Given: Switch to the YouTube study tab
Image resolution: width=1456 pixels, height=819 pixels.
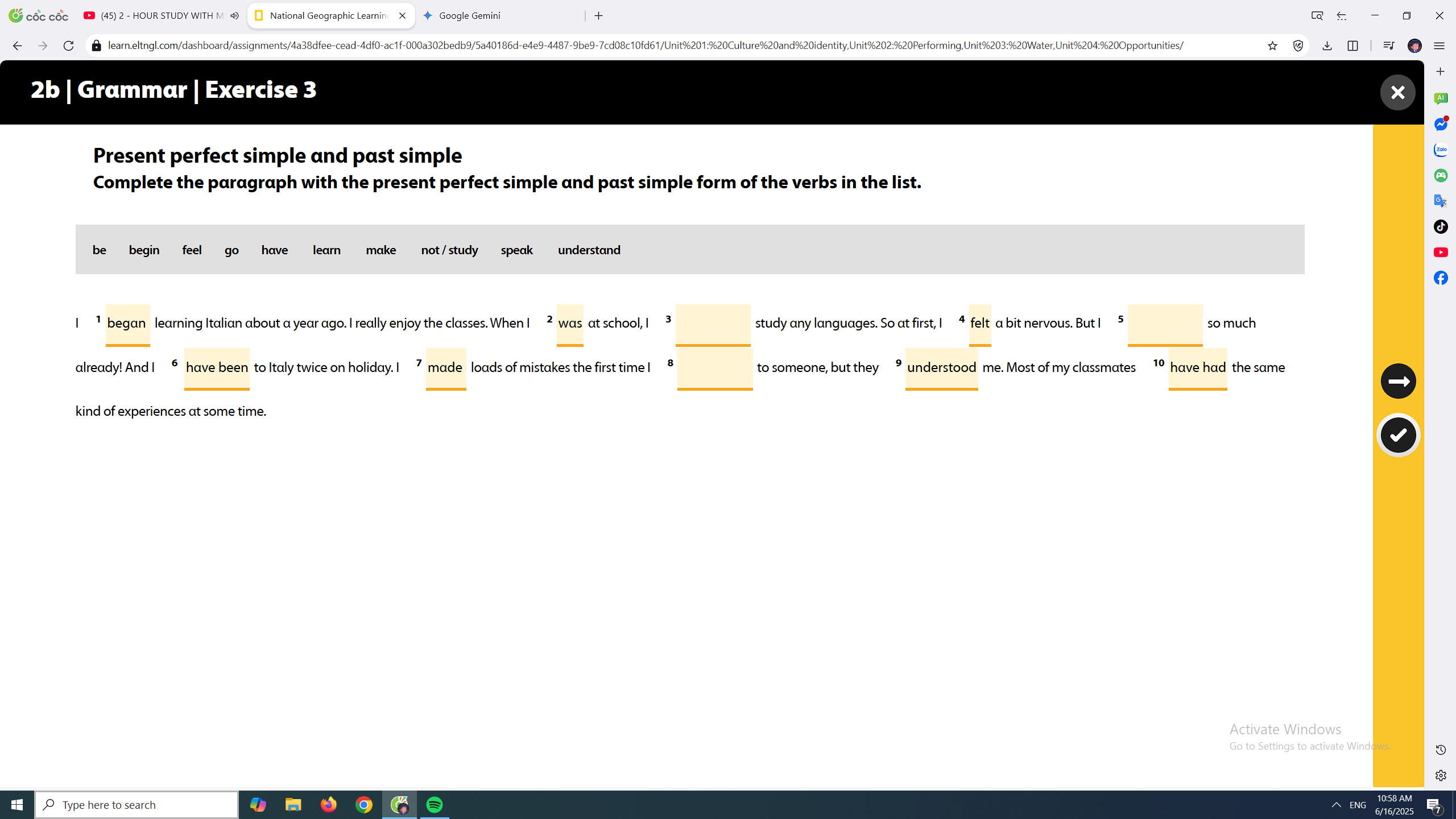Looking at the screenshot, I should pyautogui.click(x=154, y=15).
